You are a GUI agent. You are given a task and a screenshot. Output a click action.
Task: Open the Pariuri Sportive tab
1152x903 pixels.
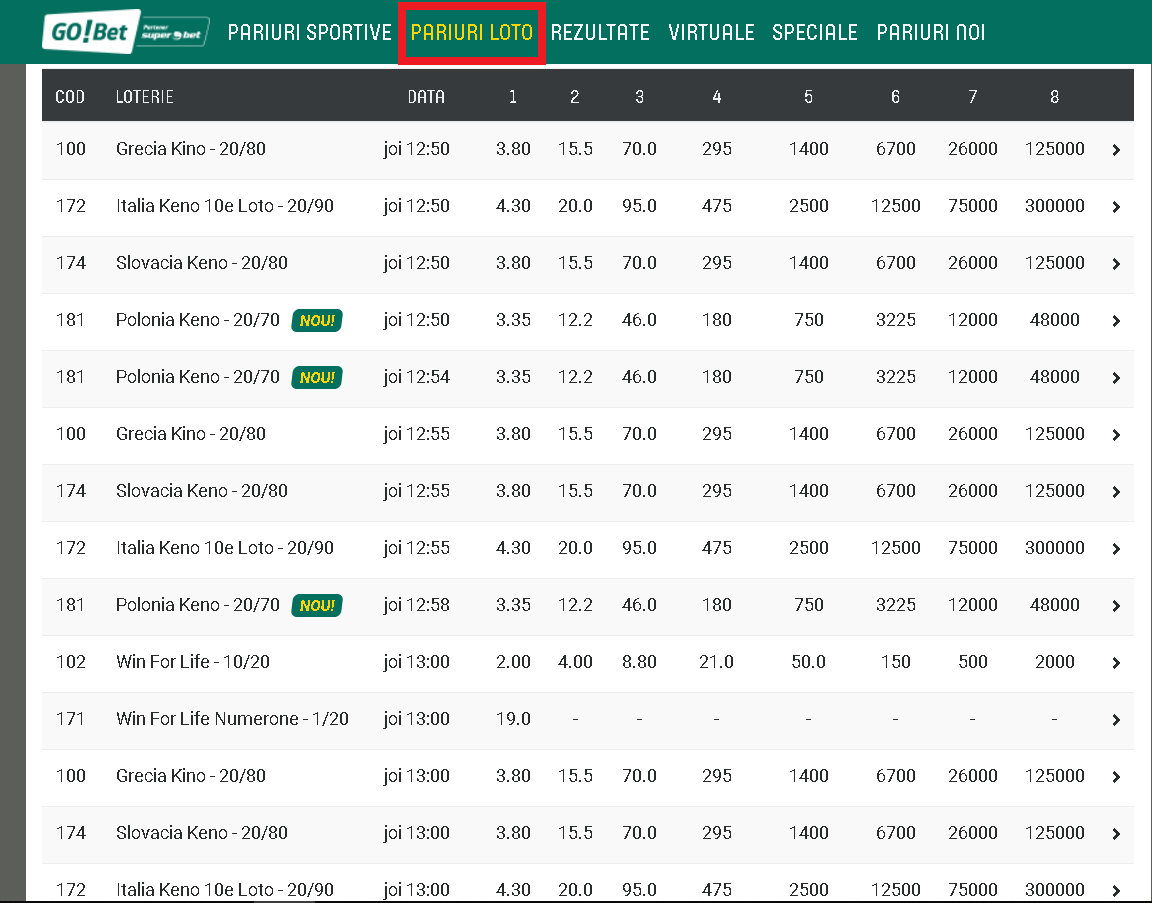(x=309, y=32)
